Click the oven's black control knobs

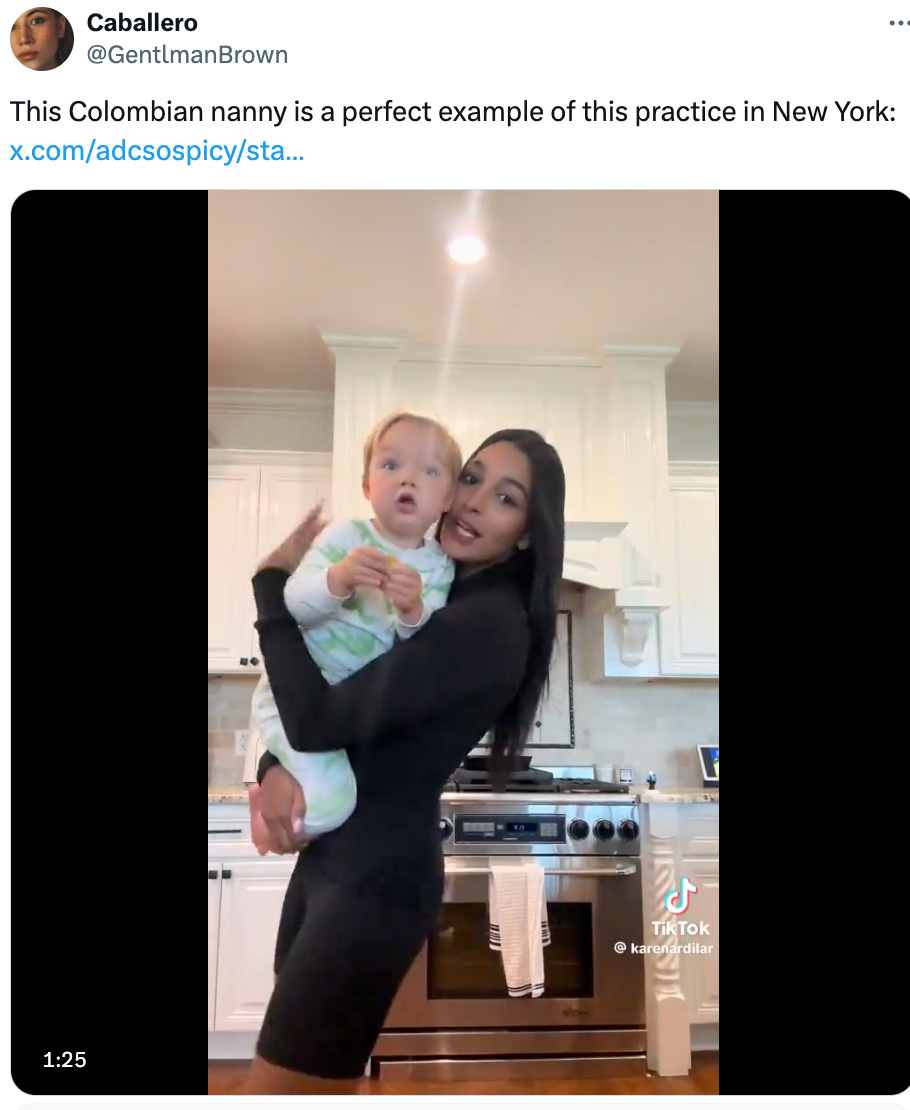[603, 829]
